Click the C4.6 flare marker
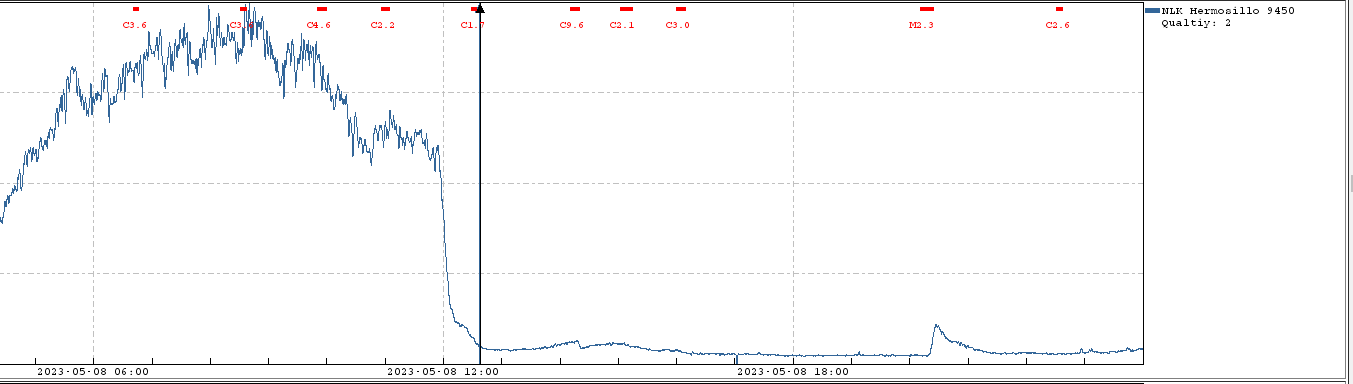This screenshot has width=1353, height=384. (x=322, y=9)
